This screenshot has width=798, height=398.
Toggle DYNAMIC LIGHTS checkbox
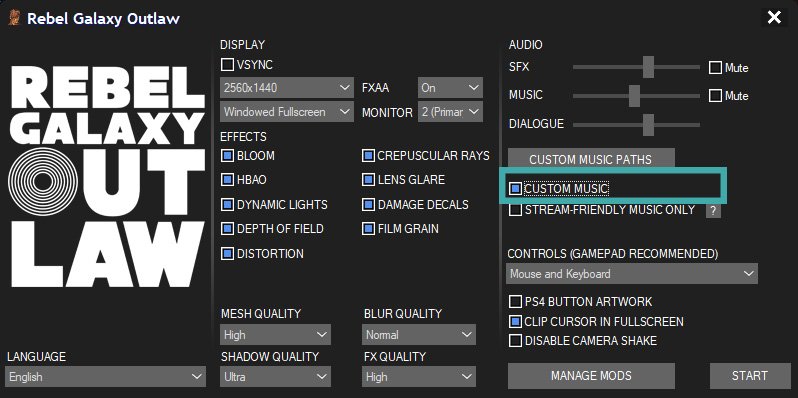[x=227, y=205]
